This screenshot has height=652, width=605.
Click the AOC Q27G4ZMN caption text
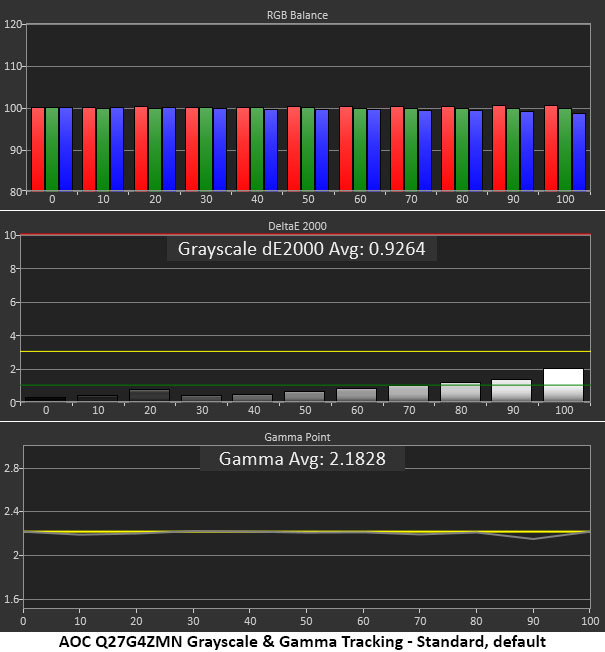(x=302, y=642)
